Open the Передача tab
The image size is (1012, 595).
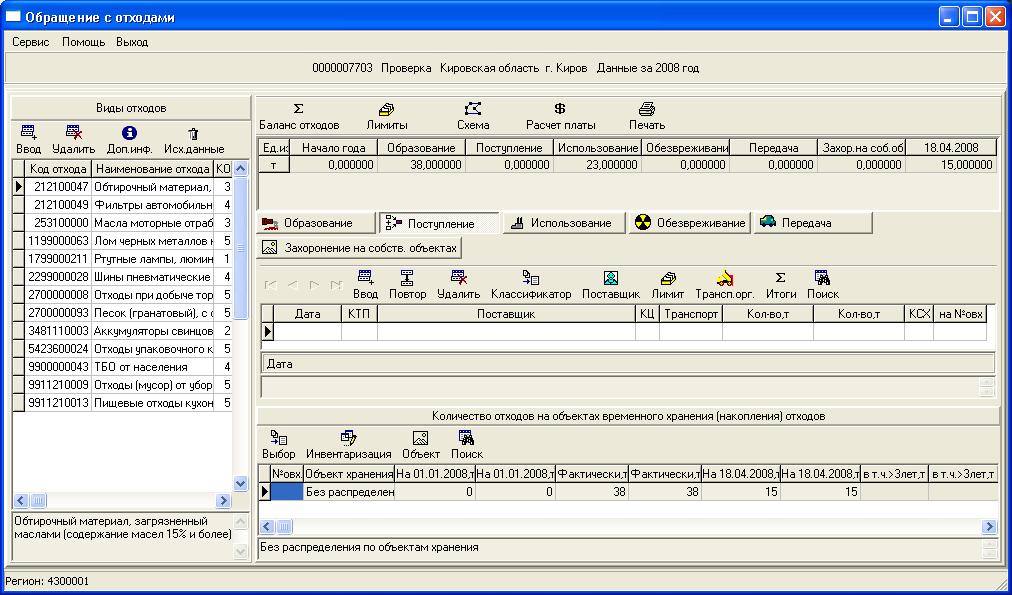796,223
